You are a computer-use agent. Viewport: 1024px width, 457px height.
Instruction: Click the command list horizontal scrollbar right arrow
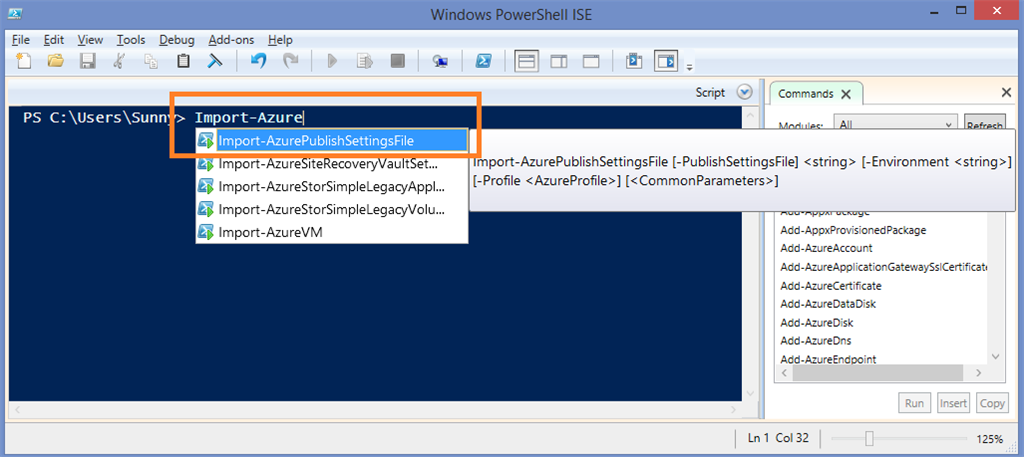tap(978, 373)
